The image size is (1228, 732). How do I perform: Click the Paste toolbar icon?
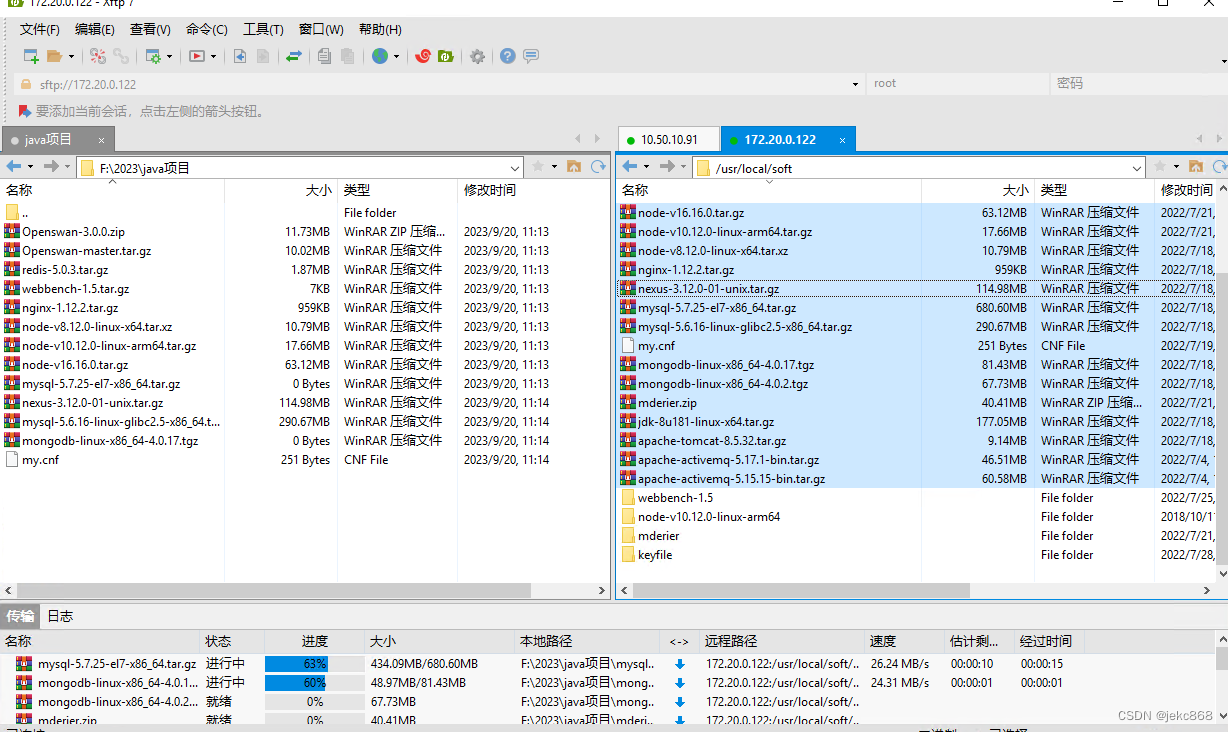347,56
